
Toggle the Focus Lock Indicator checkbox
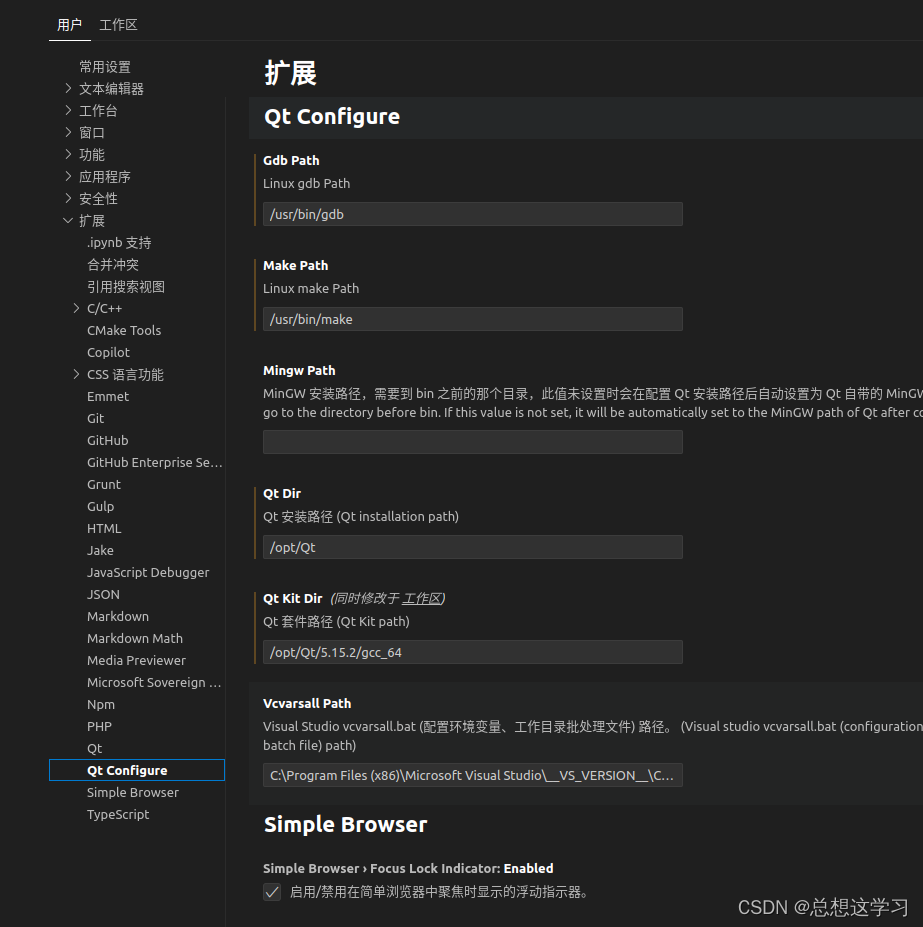(x=272, y=891)
